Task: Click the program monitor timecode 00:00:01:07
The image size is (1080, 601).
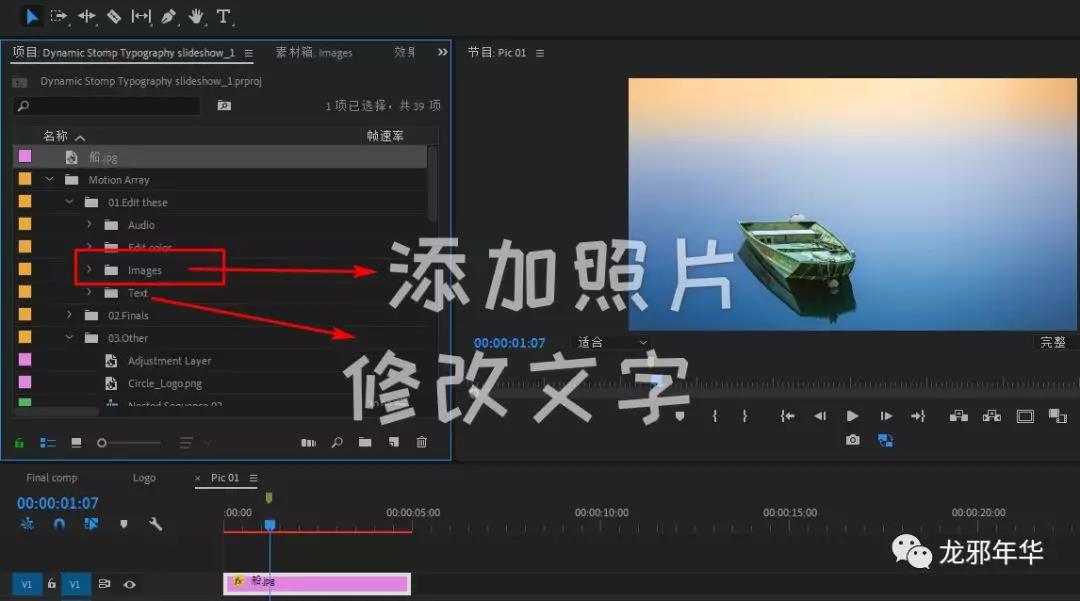Action: tap(510, 343)
